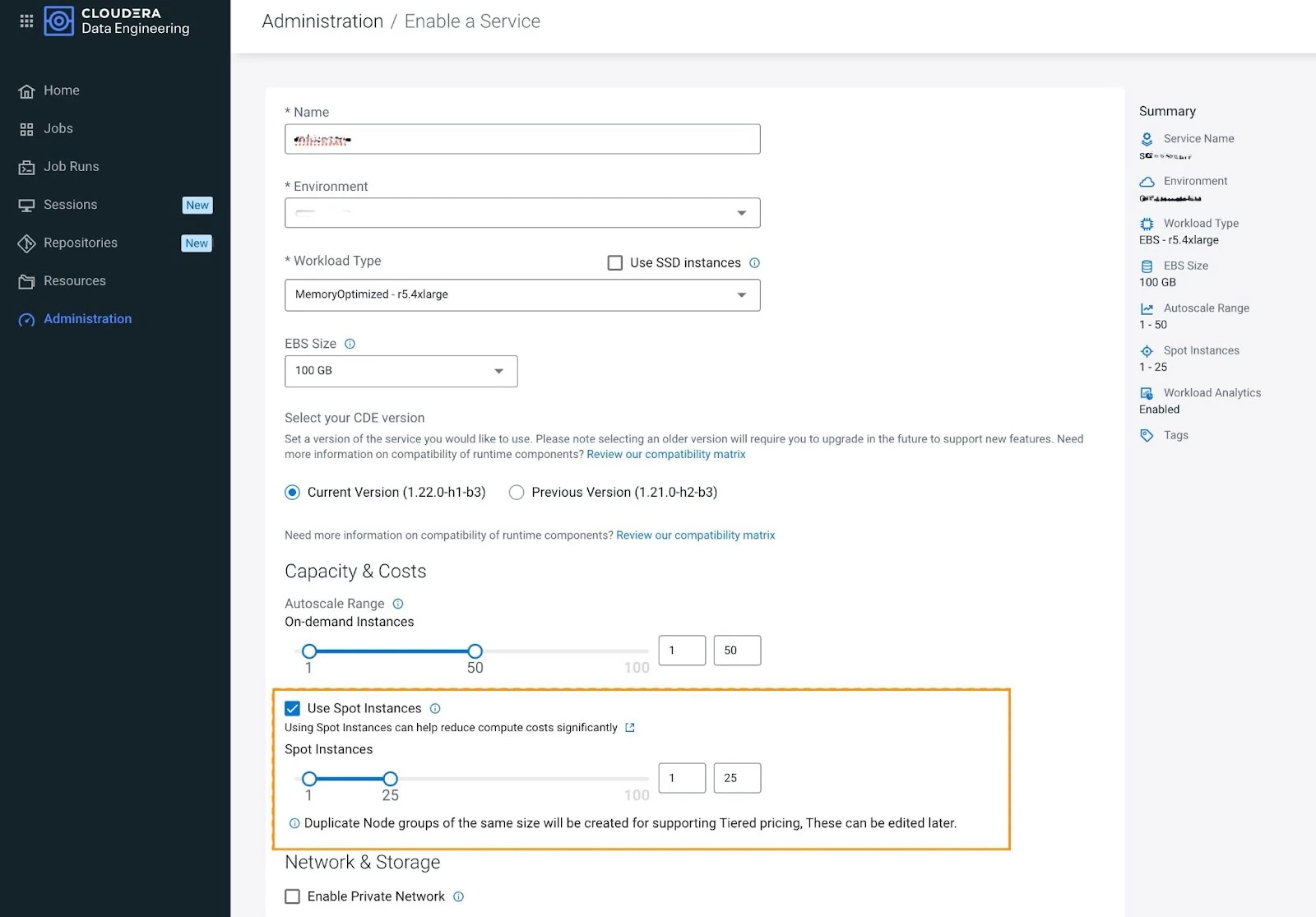
Task: Click the Spot Instances slider handle at 25
Action: tap(391, 779)
